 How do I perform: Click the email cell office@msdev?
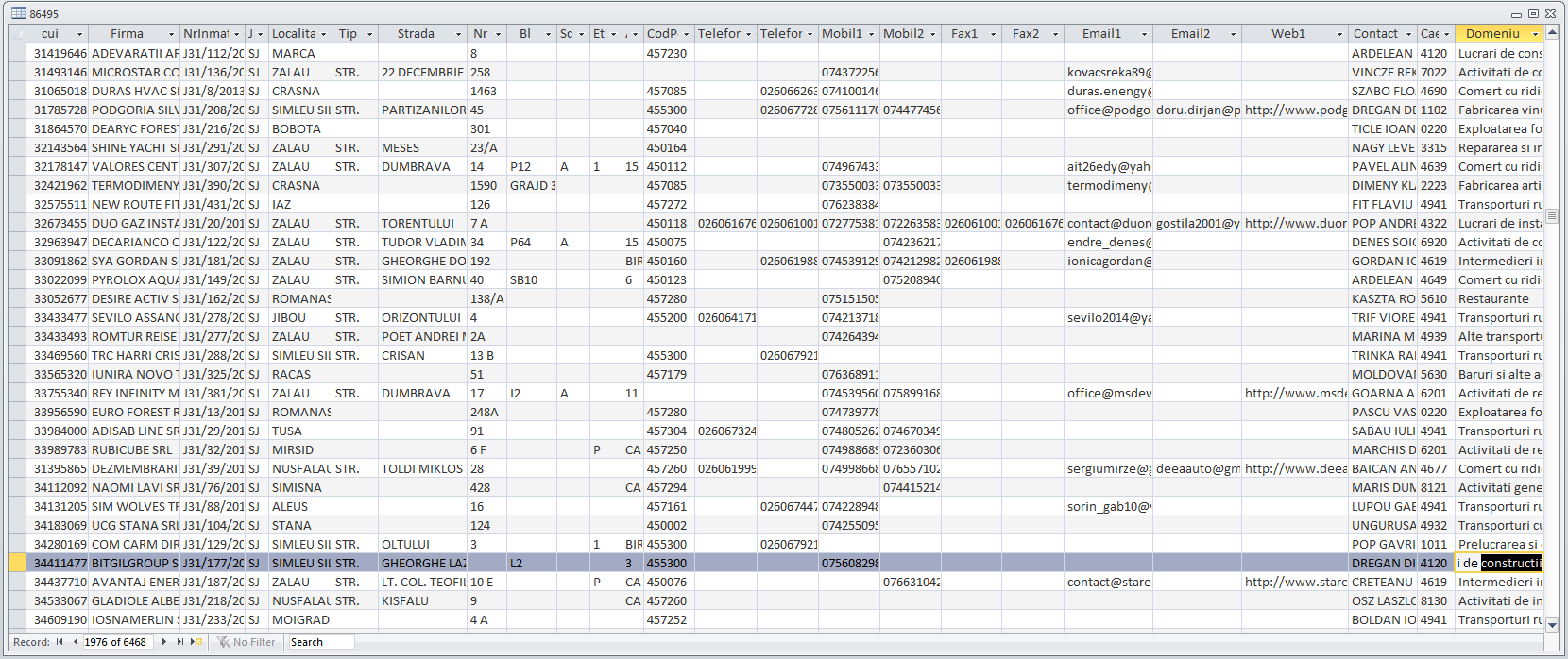(1108, 394)
